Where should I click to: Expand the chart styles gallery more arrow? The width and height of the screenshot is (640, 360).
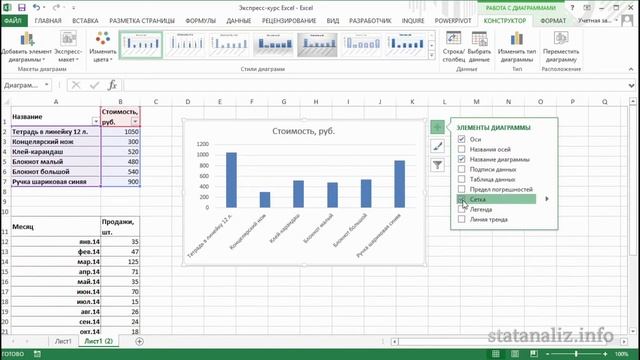(x=432, y=56)
